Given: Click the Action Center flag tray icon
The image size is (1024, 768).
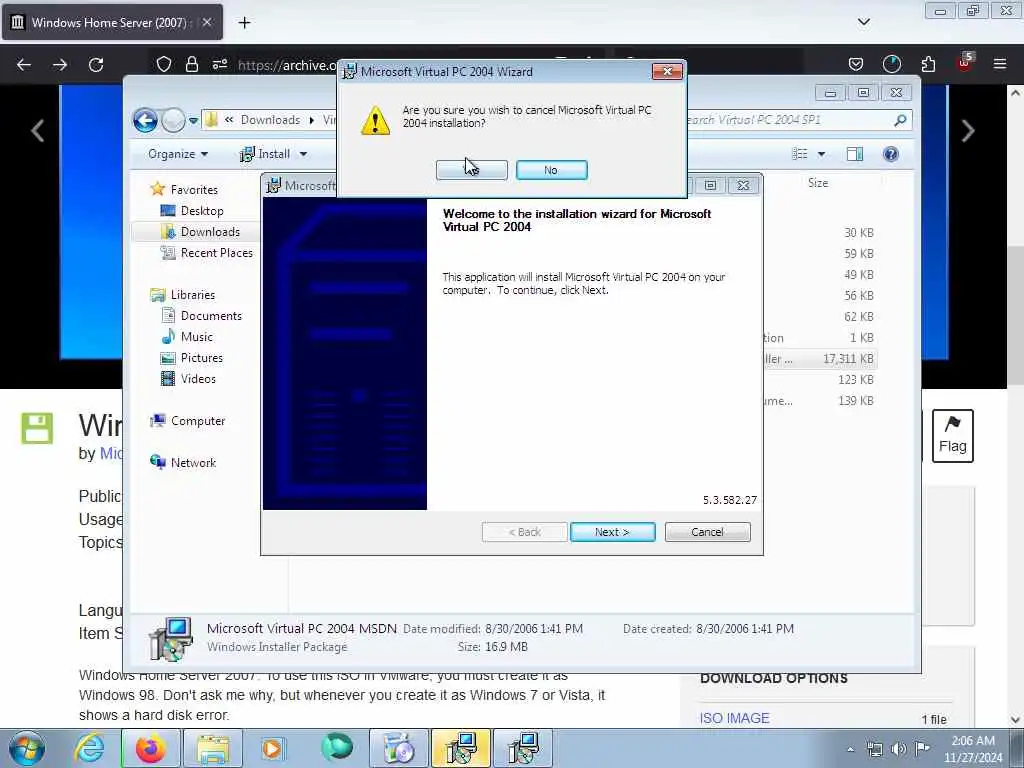Looking at the screenshot, I should [921, 748].
